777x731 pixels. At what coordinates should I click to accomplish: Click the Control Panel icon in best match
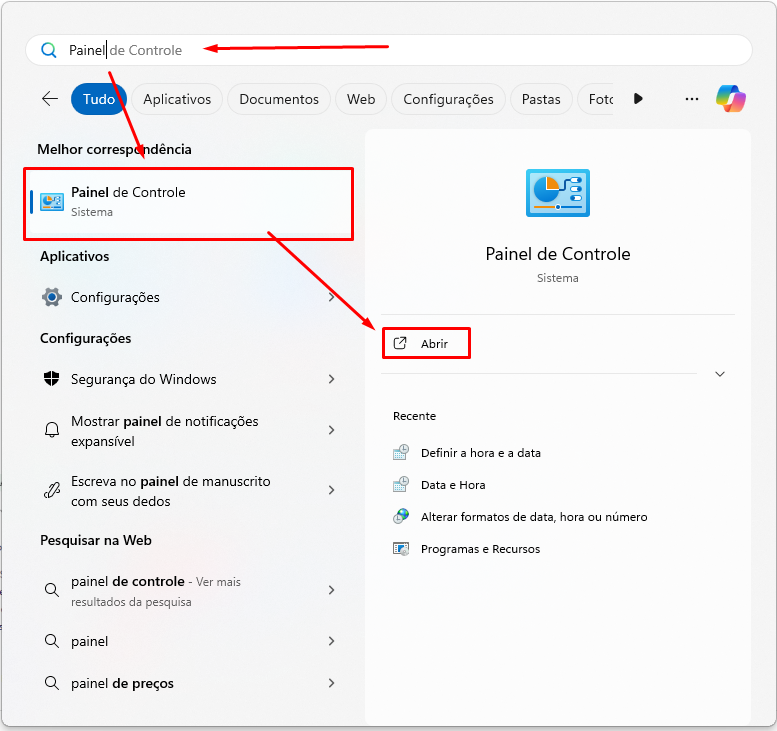coord(52,202)
